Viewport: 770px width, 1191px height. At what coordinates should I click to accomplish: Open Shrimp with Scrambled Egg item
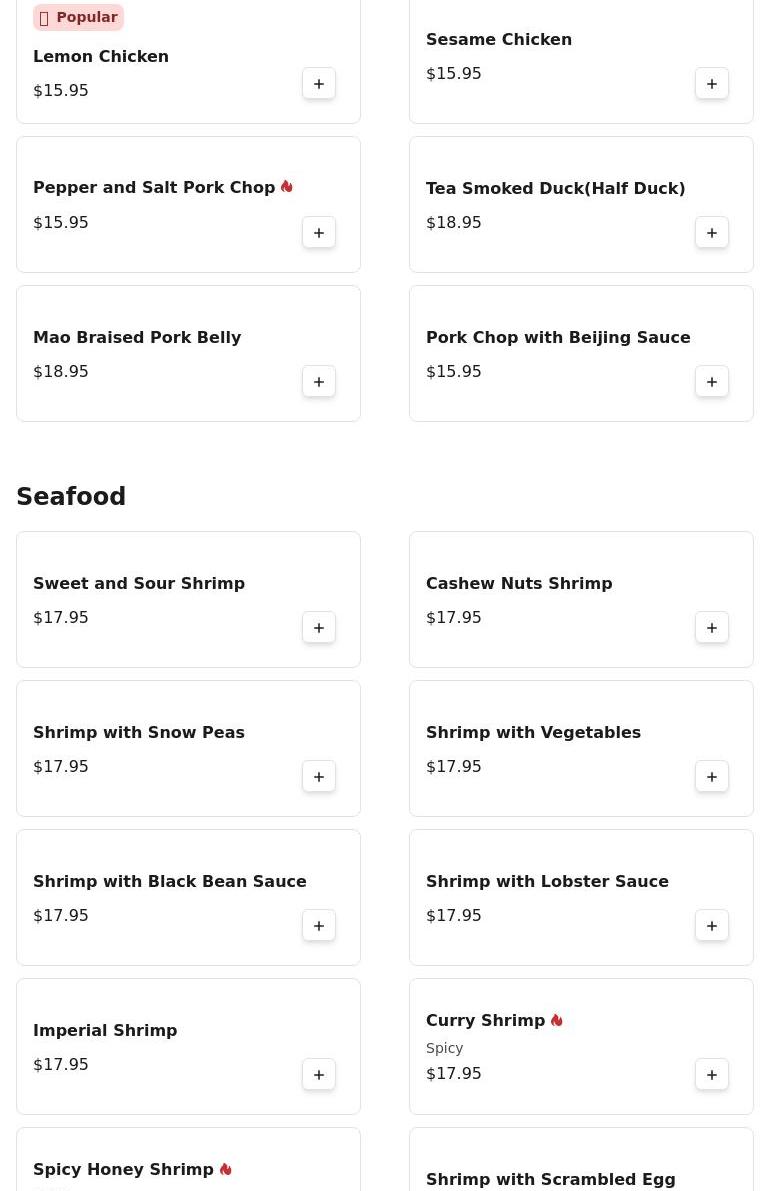(550, 1180)
